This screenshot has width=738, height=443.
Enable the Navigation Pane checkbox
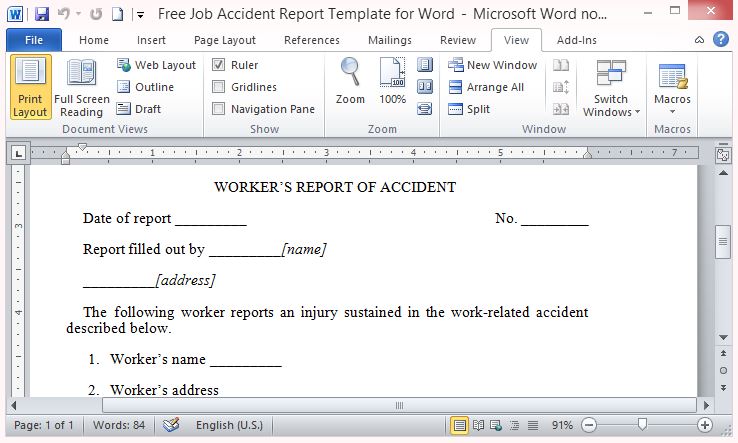coord(218,109)
